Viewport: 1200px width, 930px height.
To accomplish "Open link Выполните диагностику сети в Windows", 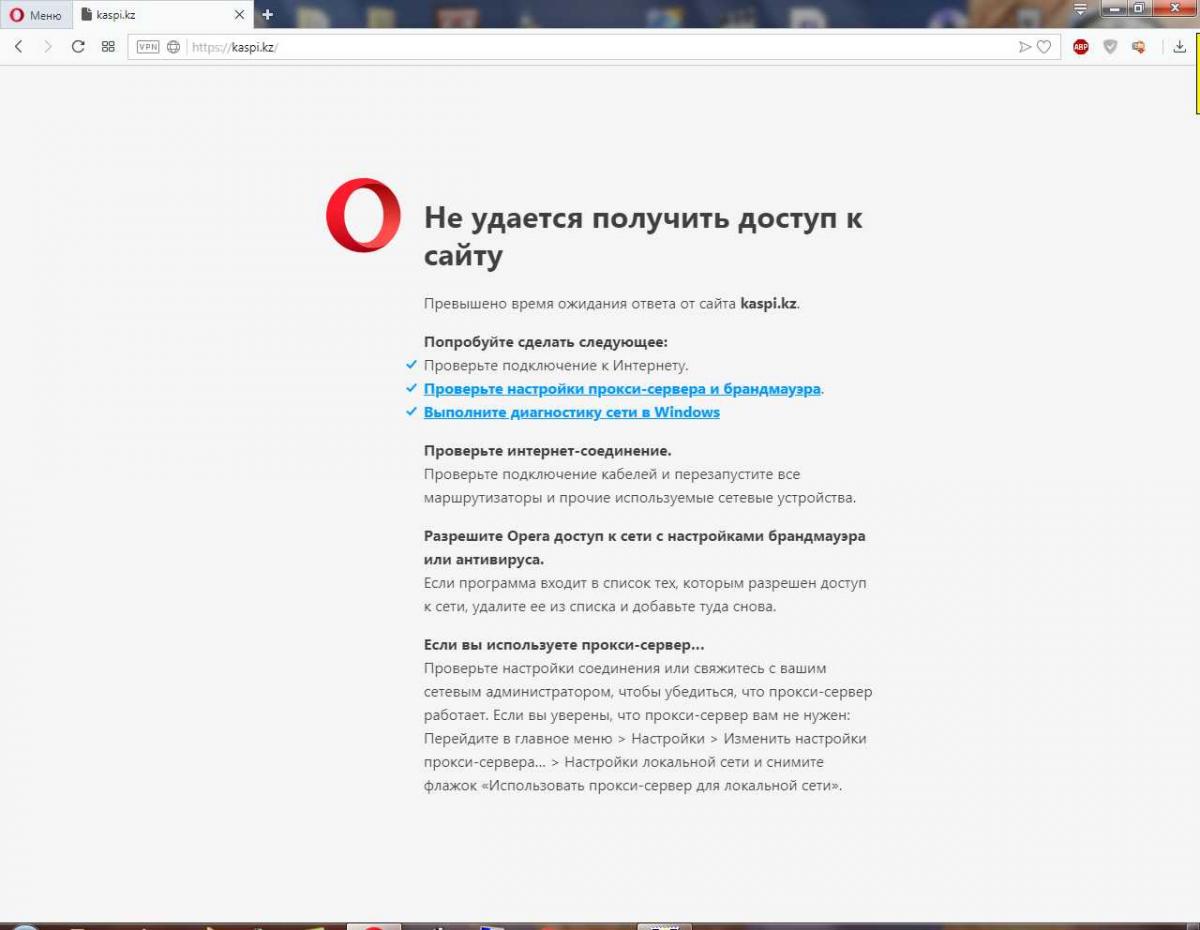I will (572, 412).
